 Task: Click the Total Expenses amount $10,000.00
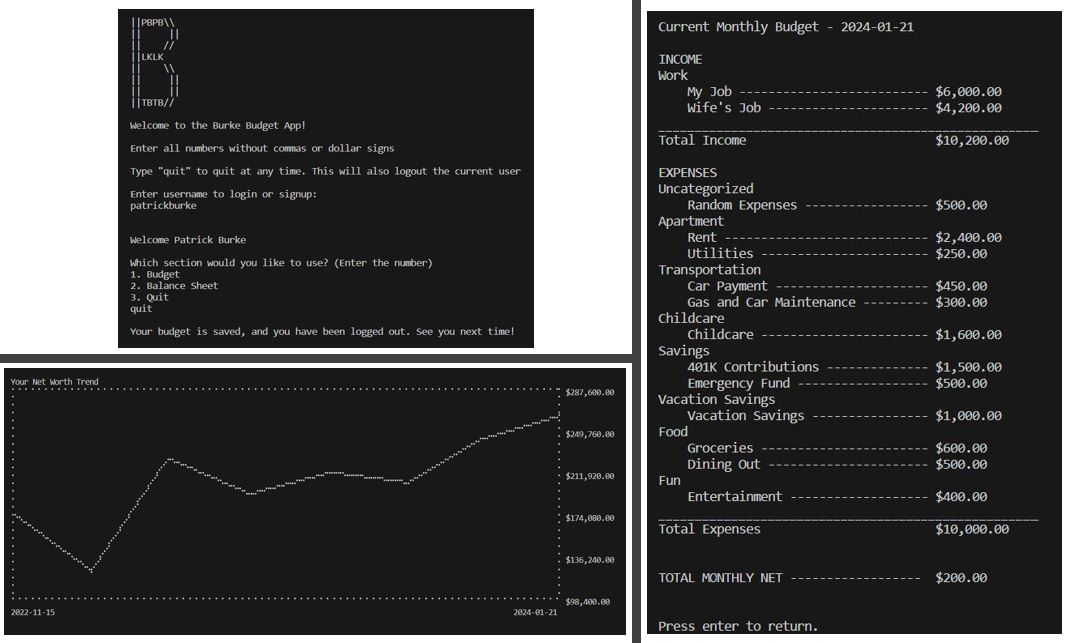pyautogui.click(x=971, y=529)
